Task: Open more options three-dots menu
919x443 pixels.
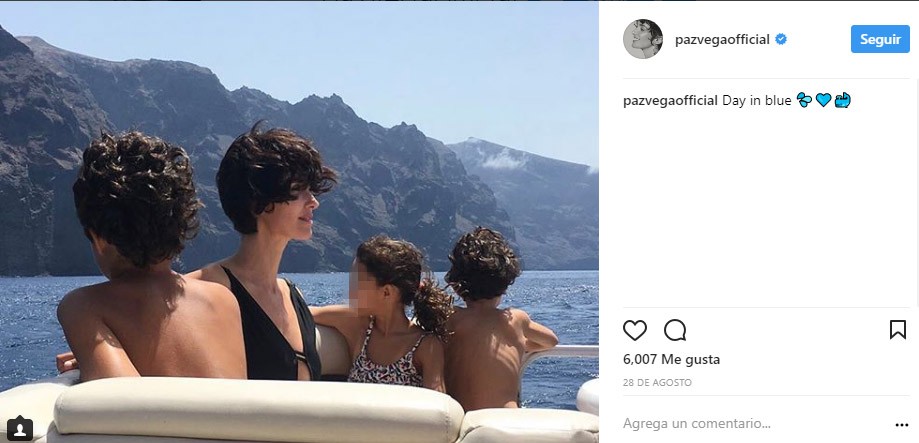Action: [x=901, y=425]
